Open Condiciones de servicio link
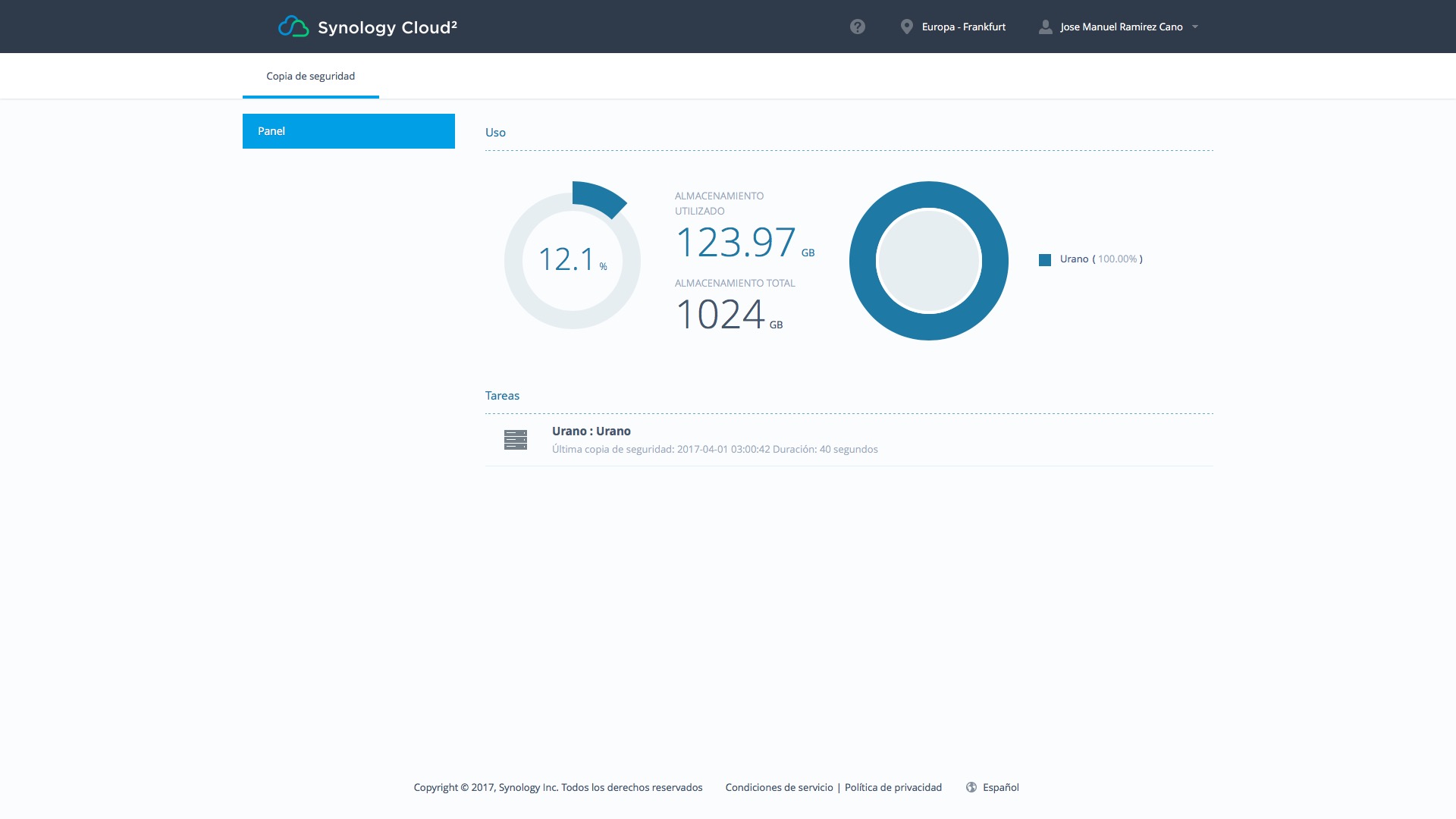1456x819 pixels. (x=779, y=787)
